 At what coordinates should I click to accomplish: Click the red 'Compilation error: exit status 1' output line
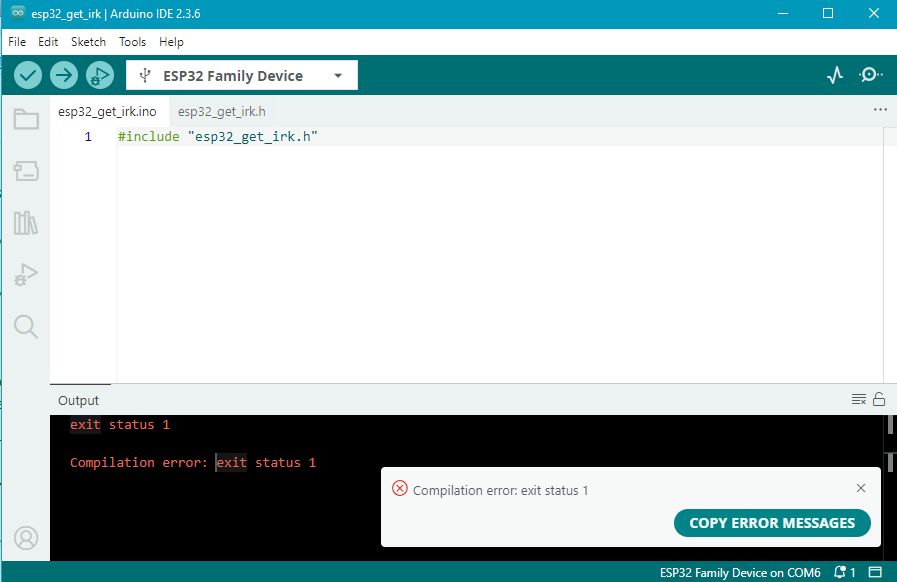(193, 462)
